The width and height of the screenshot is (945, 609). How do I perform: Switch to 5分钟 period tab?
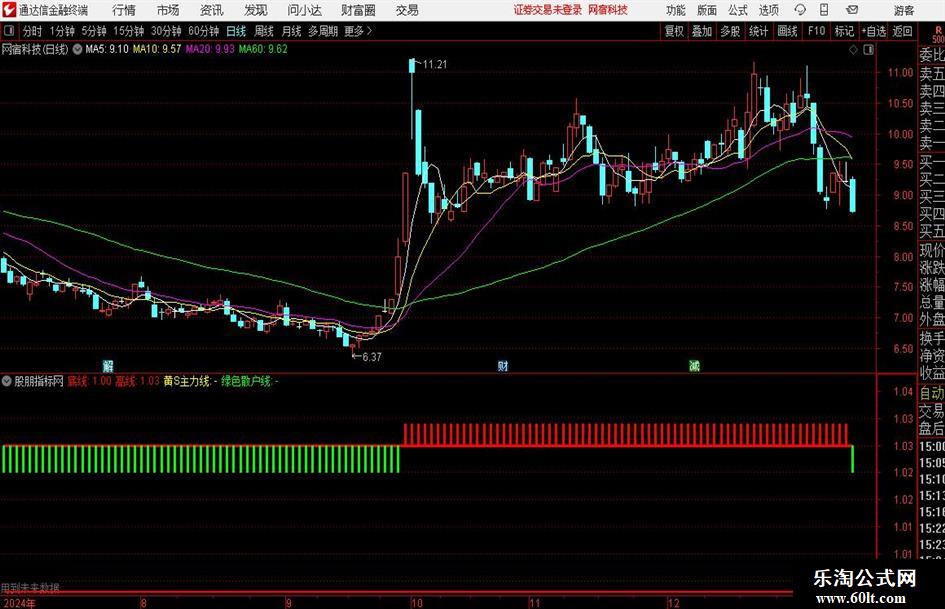click(94, 31)
